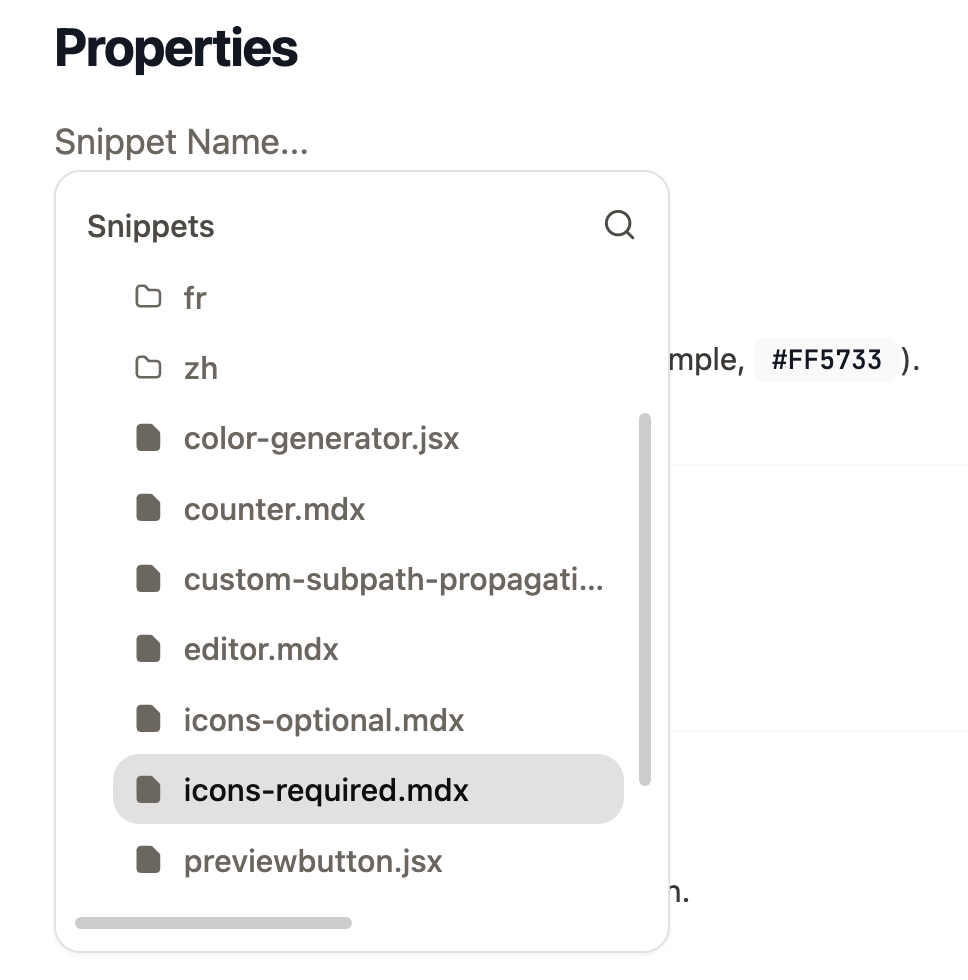This screenshot has width=968, height=980.
Task: Open the search icon in the Snippets panel
Action: tap(619, 225)
